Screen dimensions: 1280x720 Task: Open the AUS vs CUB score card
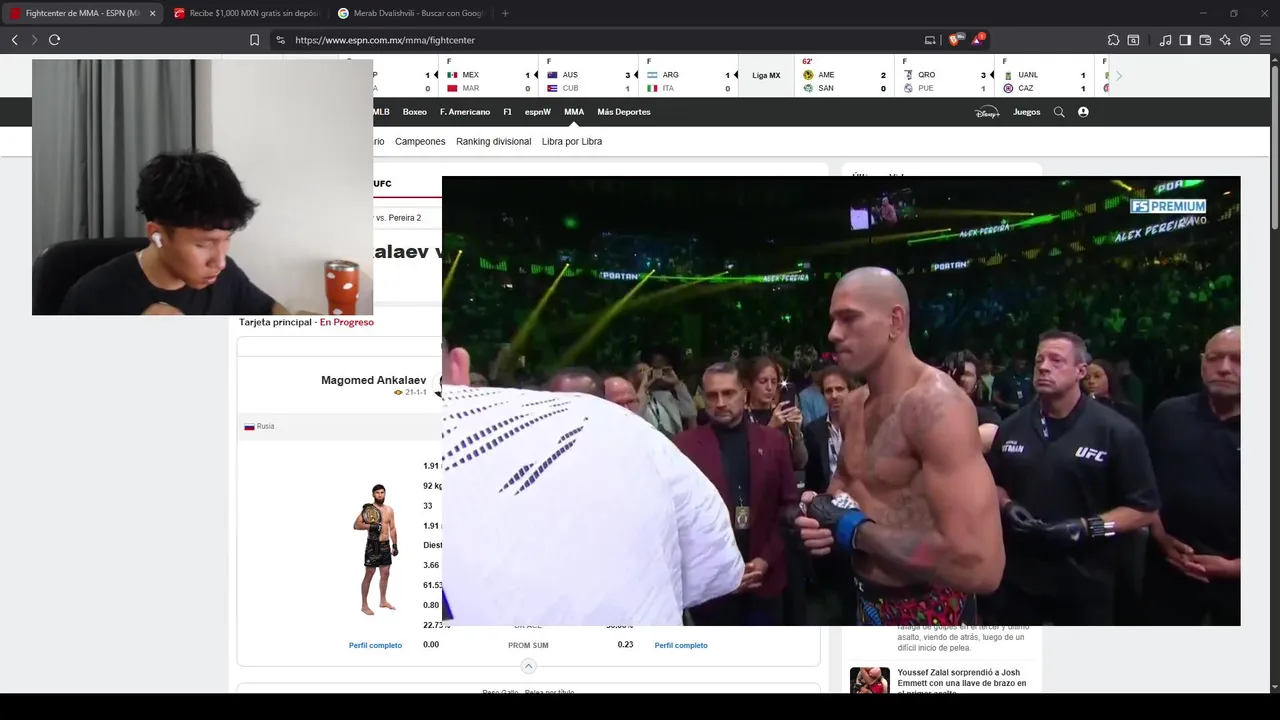click(x=588, y=75)
